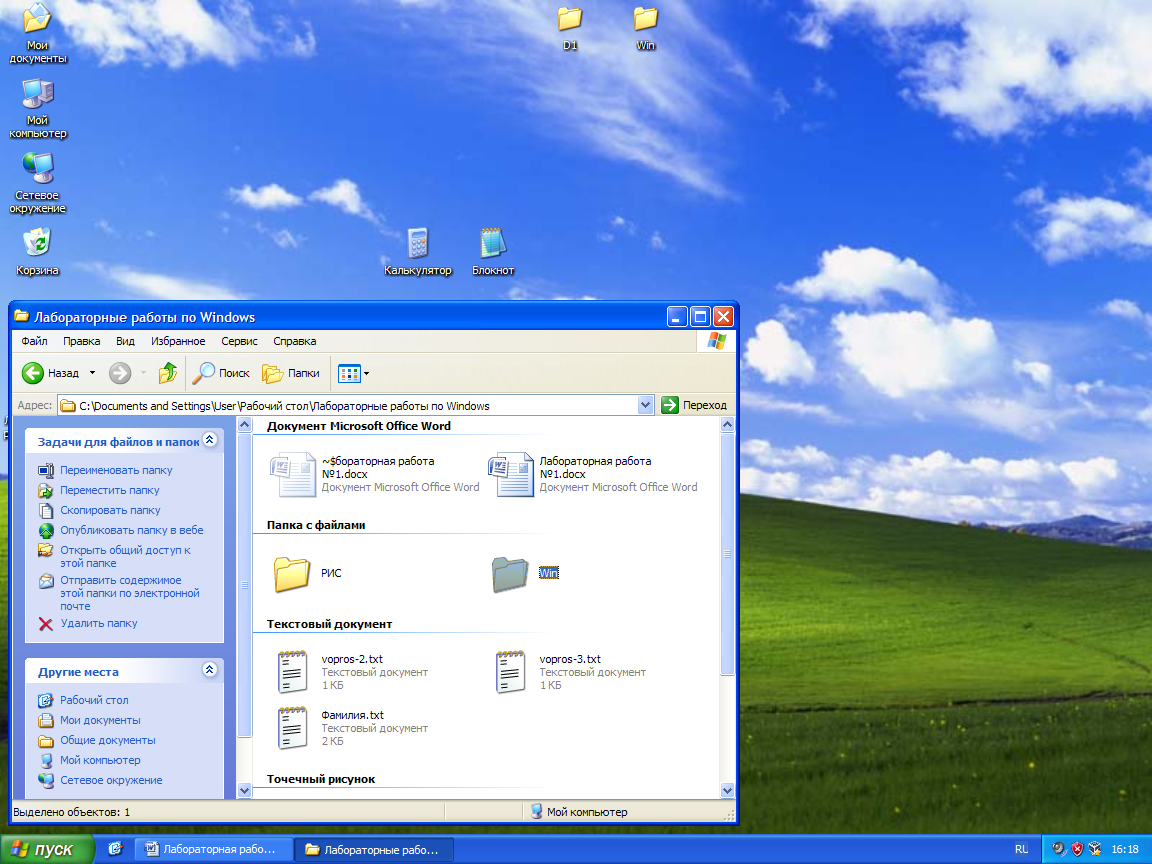Toggle the Папки folders pane
The height and width of the screenshot is (864, 1152).
point(291,373)
